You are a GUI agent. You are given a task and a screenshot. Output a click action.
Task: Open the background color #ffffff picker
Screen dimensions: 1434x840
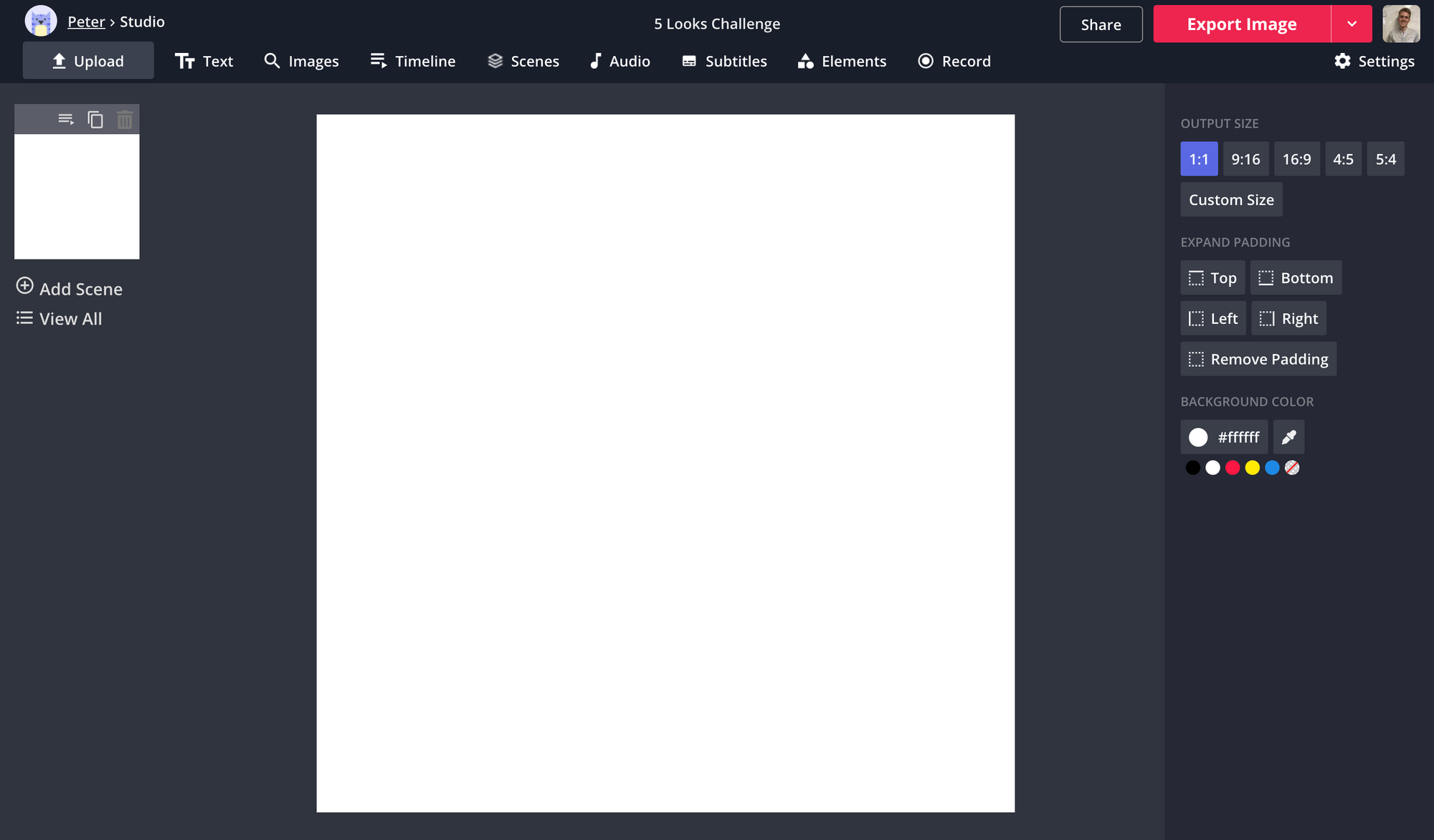pyautogui.click(x=1224, y=437)
